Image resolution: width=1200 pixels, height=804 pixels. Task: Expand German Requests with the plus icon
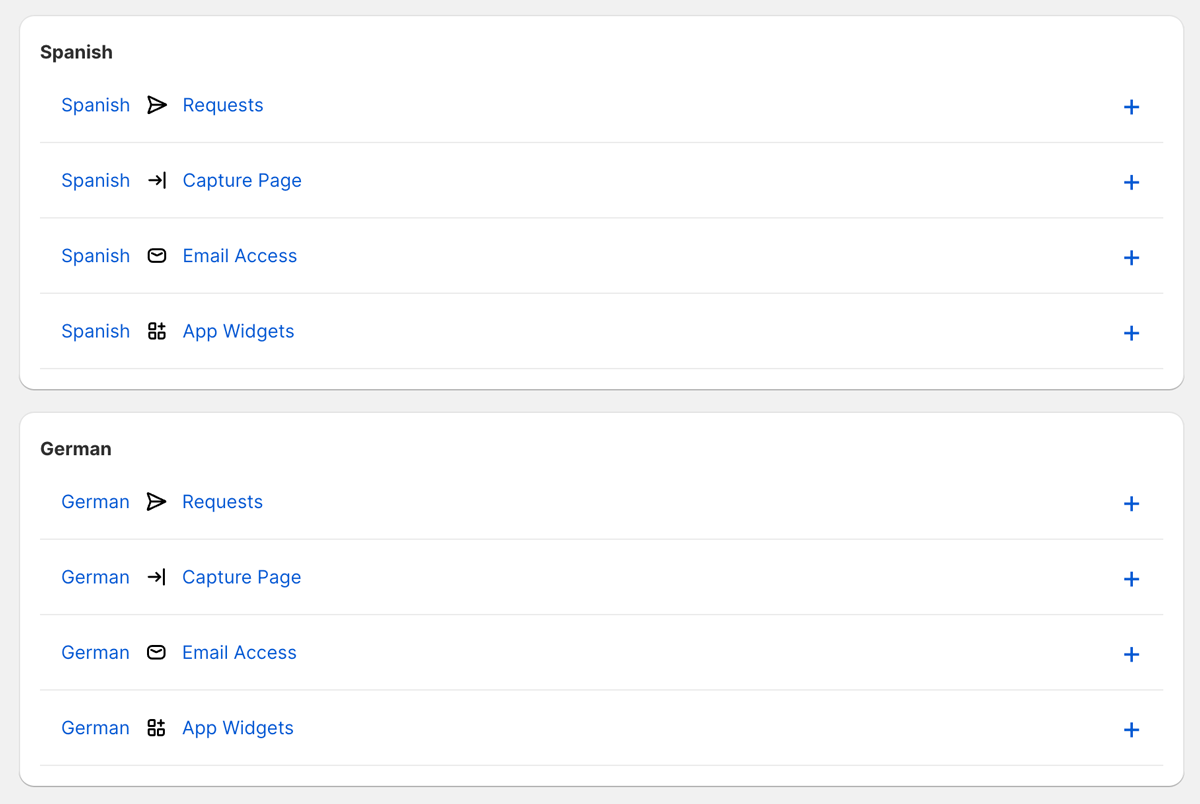click(1131, 504)
